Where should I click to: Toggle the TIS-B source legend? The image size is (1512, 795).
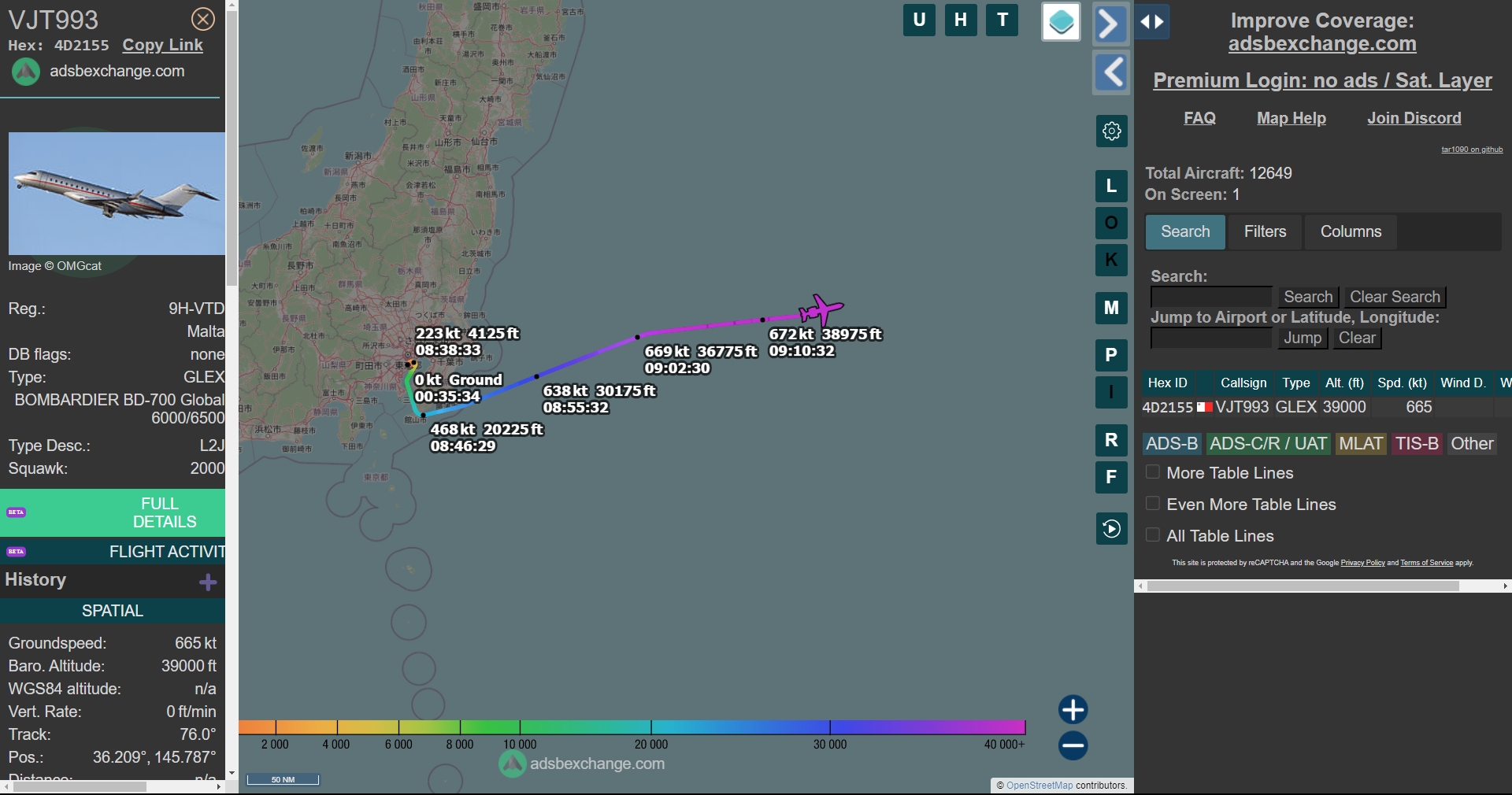1417,444
